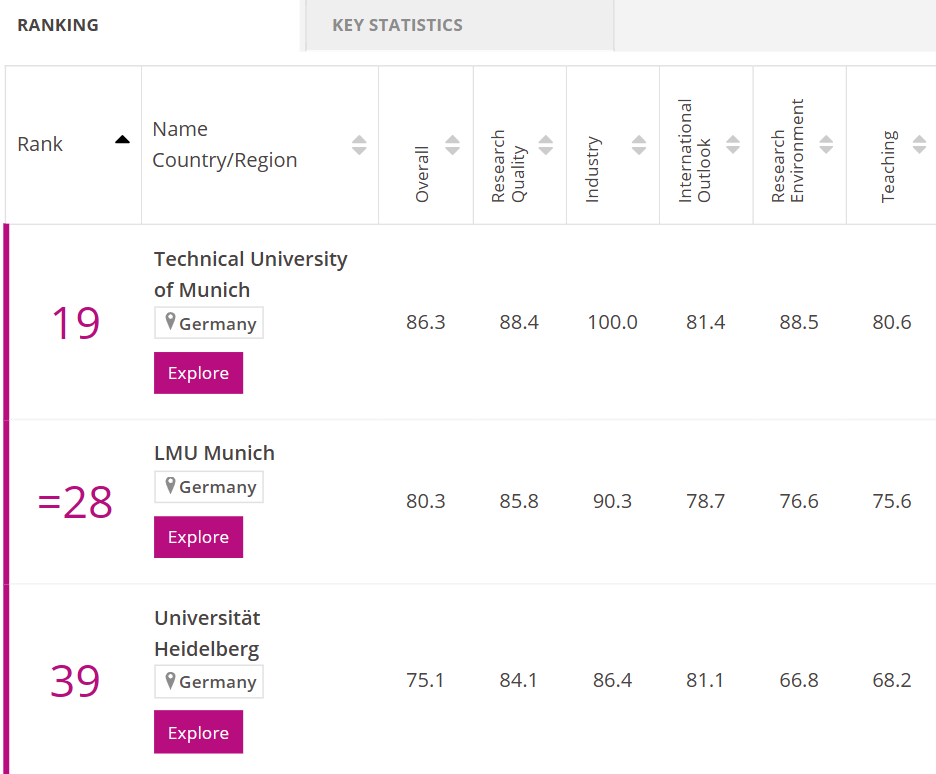Switch to Key Statistics tab
This screenshot has height=774, width=936.
click(397, 25)
